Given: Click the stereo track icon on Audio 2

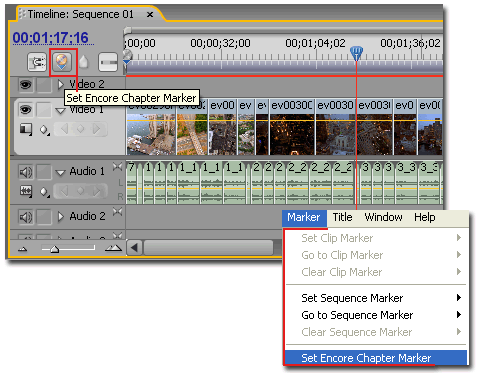Looking at the screenshot, I should (x=117, y=212).
